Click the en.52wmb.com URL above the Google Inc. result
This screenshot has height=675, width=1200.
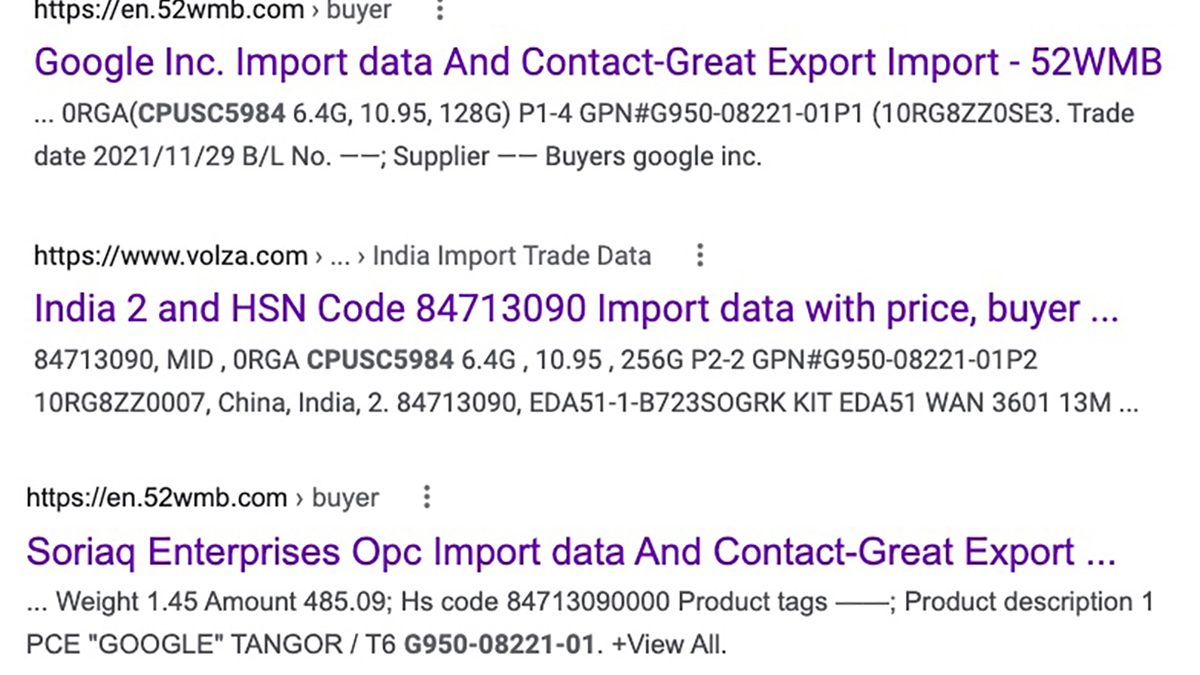point(168,12)
